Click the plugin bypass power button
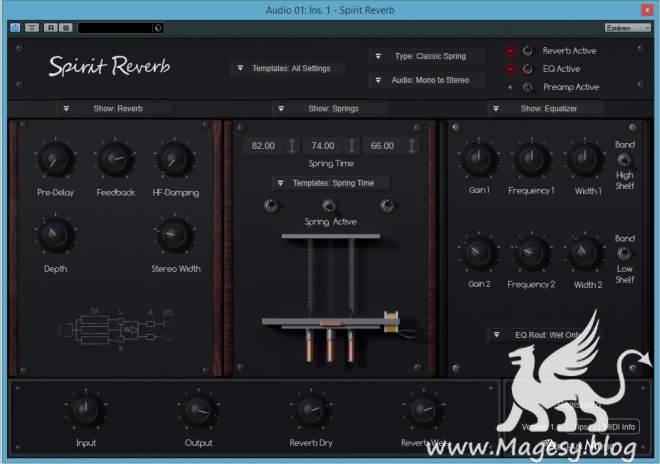 [x=15, y=28]
